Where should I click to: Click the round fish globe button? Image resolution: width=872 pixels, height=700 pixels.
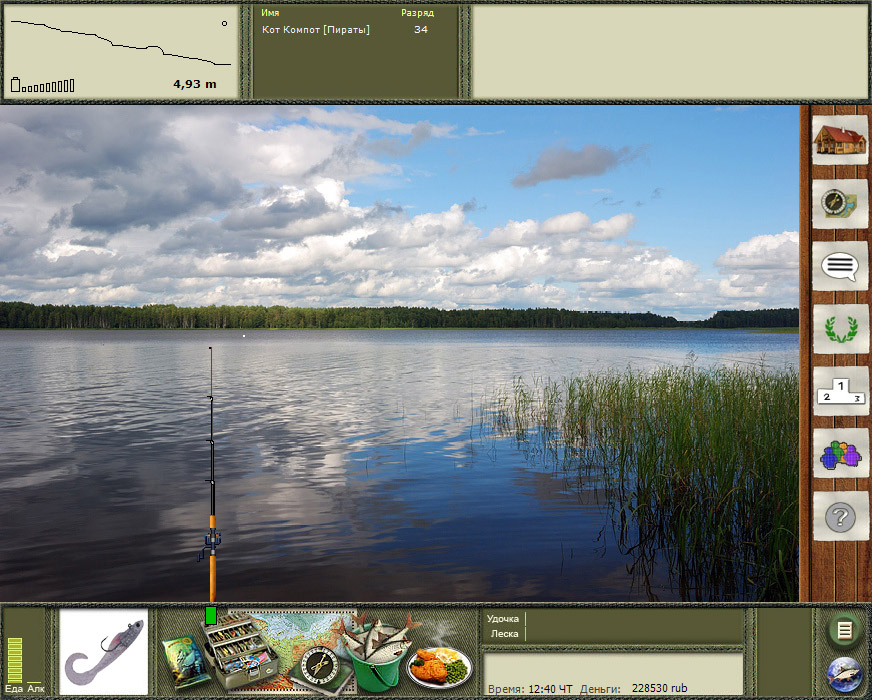pyautogui.click(x=844, y=676)
